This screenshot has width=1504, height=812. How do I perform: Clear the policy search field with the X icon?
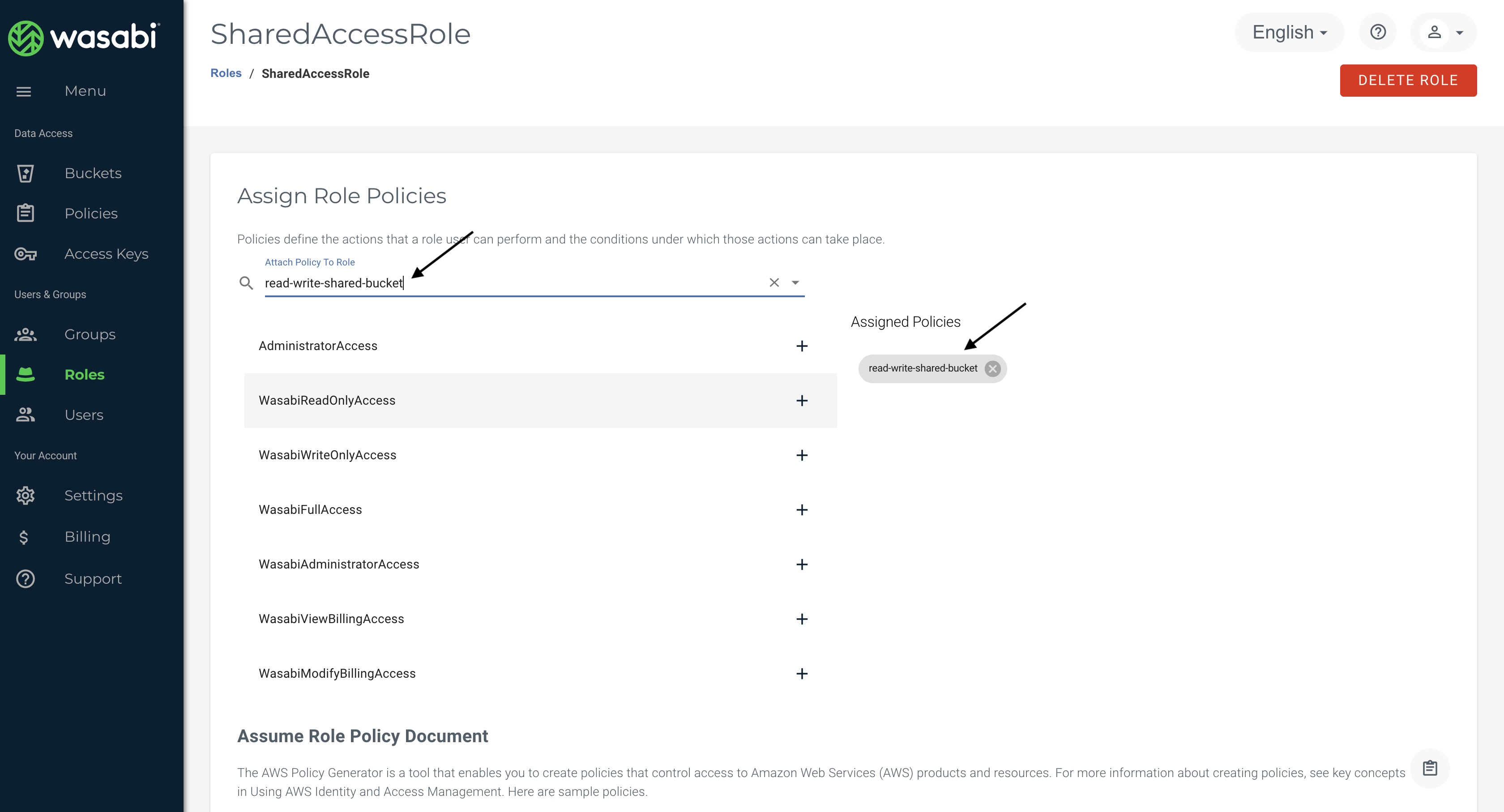point(774,282)
